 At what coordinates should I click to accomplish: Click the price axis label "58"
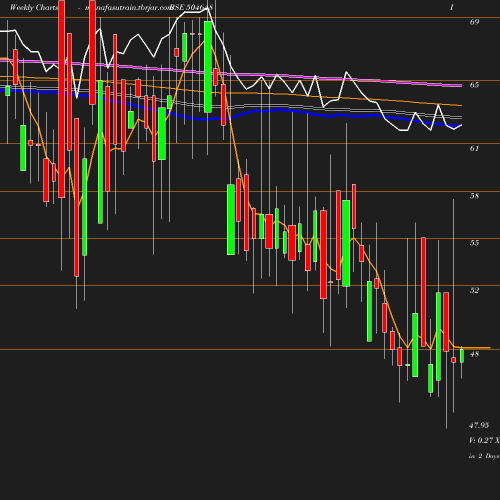coord(474,196)
